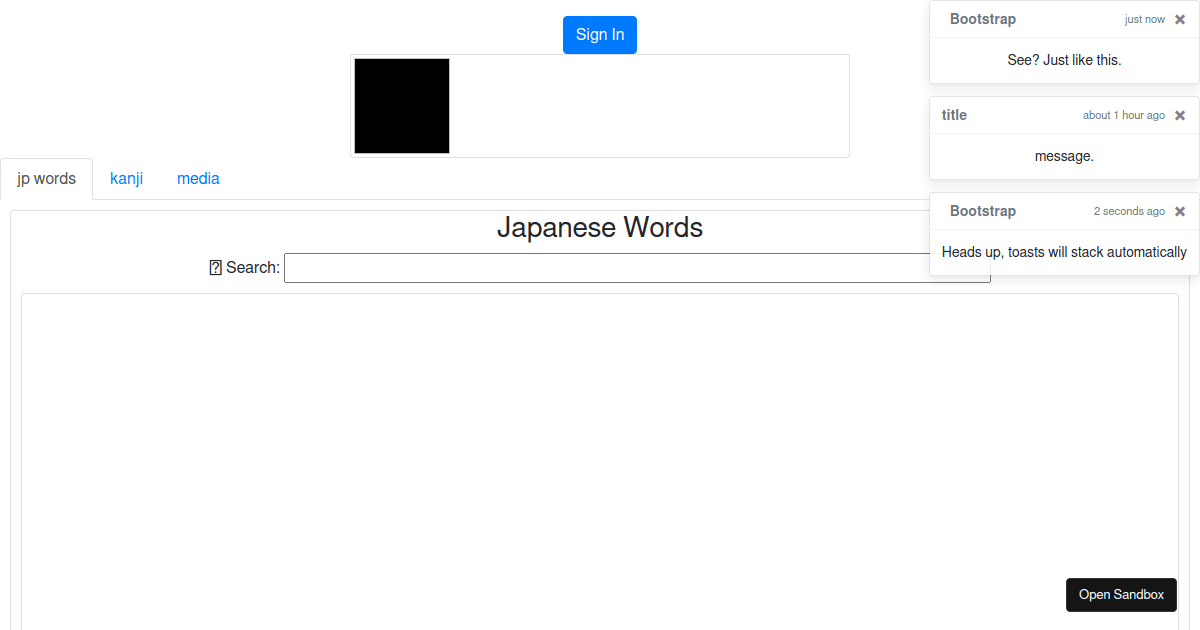The width and height of the screenshot is (1200, 630).
Task: Open the media tab
Action: (198, 178)
